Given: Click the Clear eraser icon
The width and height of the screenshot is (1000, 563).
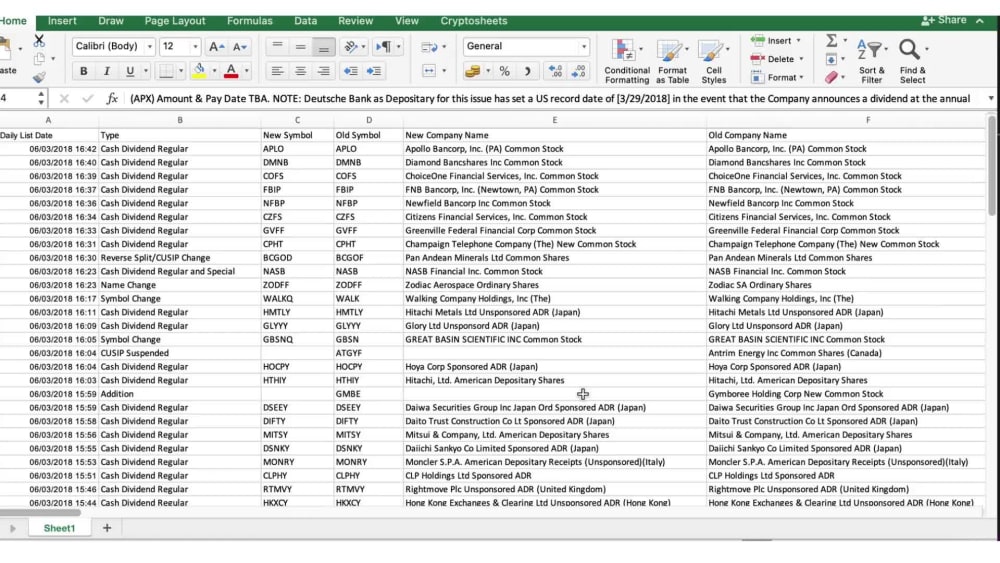Looking at the screenshot, I should (x=831, y=78).
